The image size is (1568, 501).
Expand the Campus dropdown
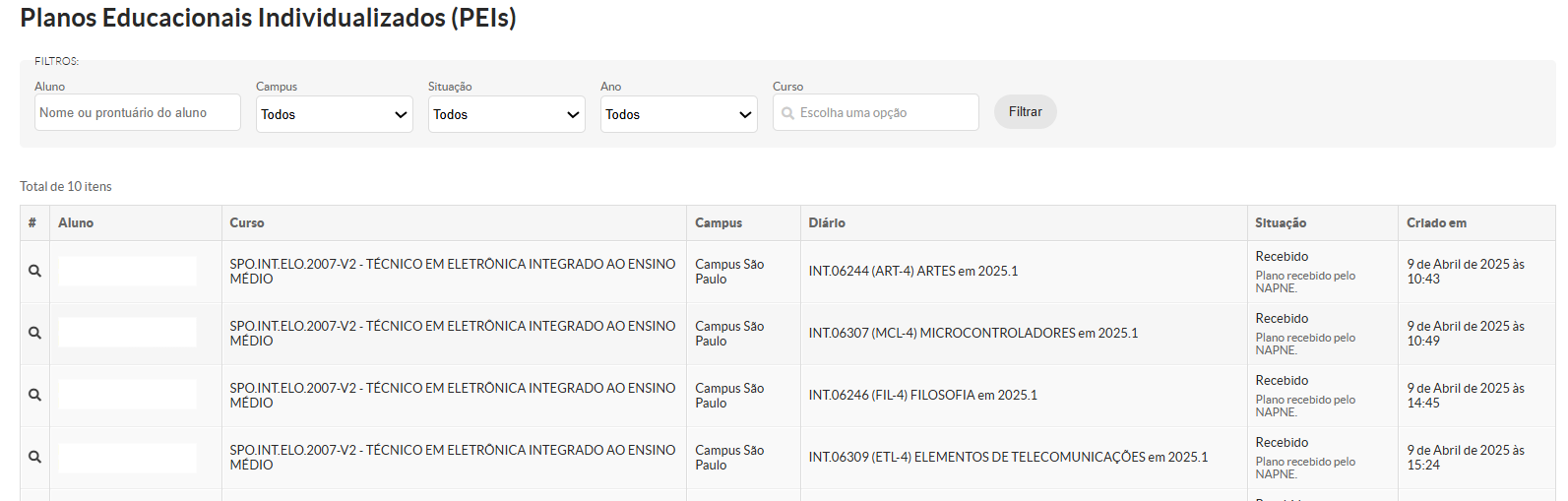(x=335, y=114)
